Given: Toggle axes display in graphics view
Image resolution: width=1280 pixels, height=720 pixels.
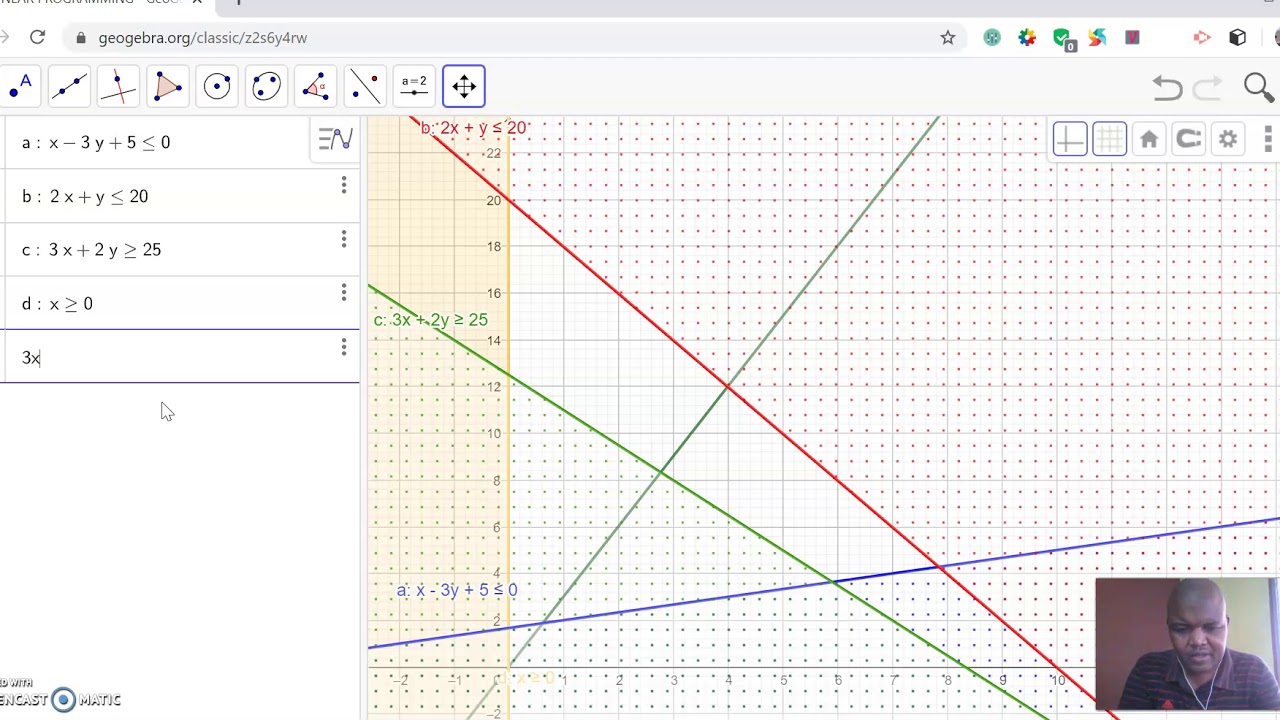Looking at the screenshot, I should coord(1069,140).
